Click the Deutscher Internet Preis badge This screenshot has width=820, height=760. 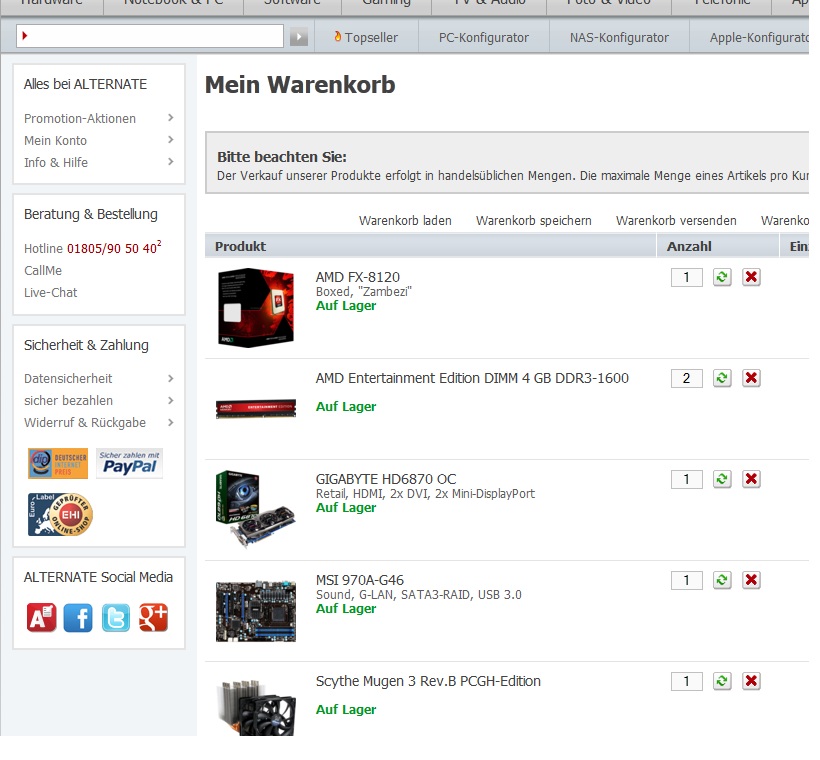pyautogui.click(x=58, y=463)
